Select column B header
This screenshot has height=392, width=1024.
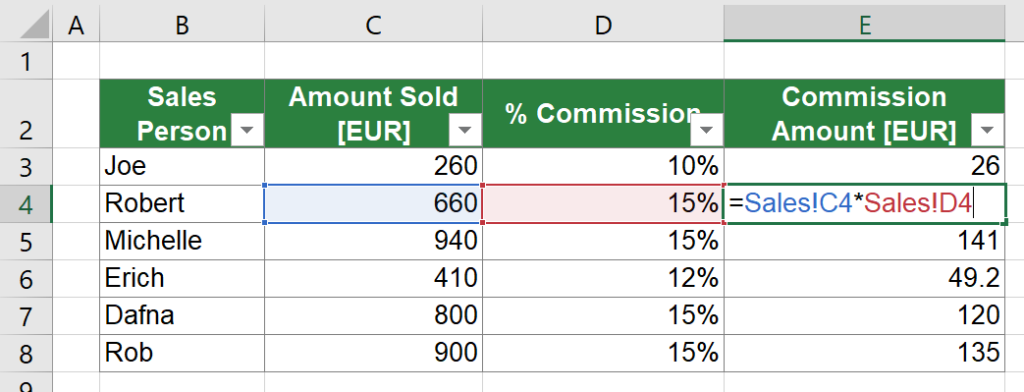point(182,25)
